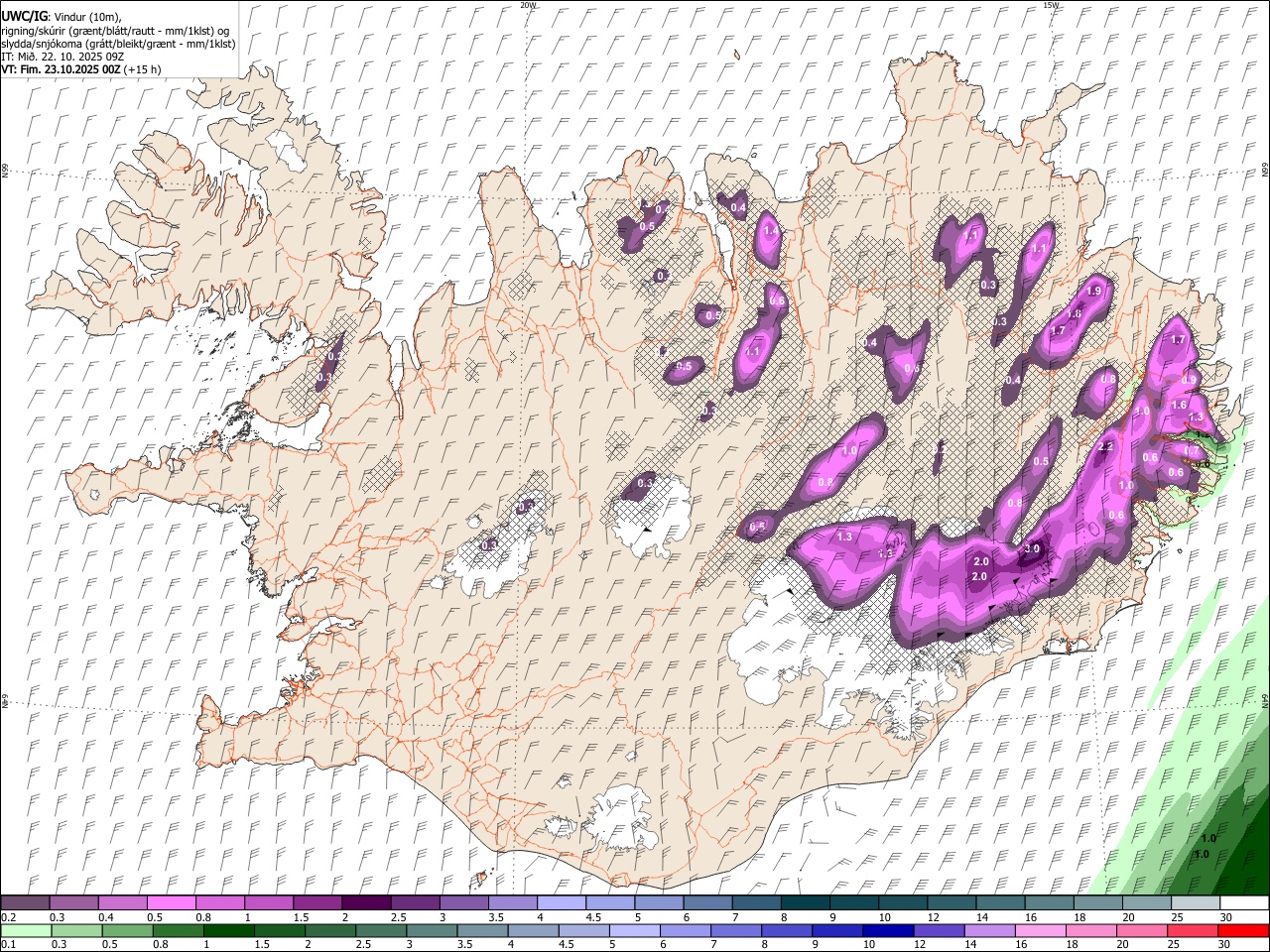Select bottom legend swatch between 4.5 and 5

583,930
